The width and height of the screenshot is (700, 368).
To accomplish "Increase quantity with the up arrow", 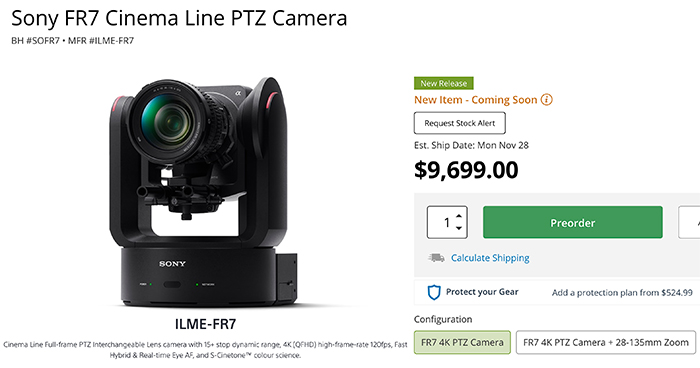I will click(458, 216).
